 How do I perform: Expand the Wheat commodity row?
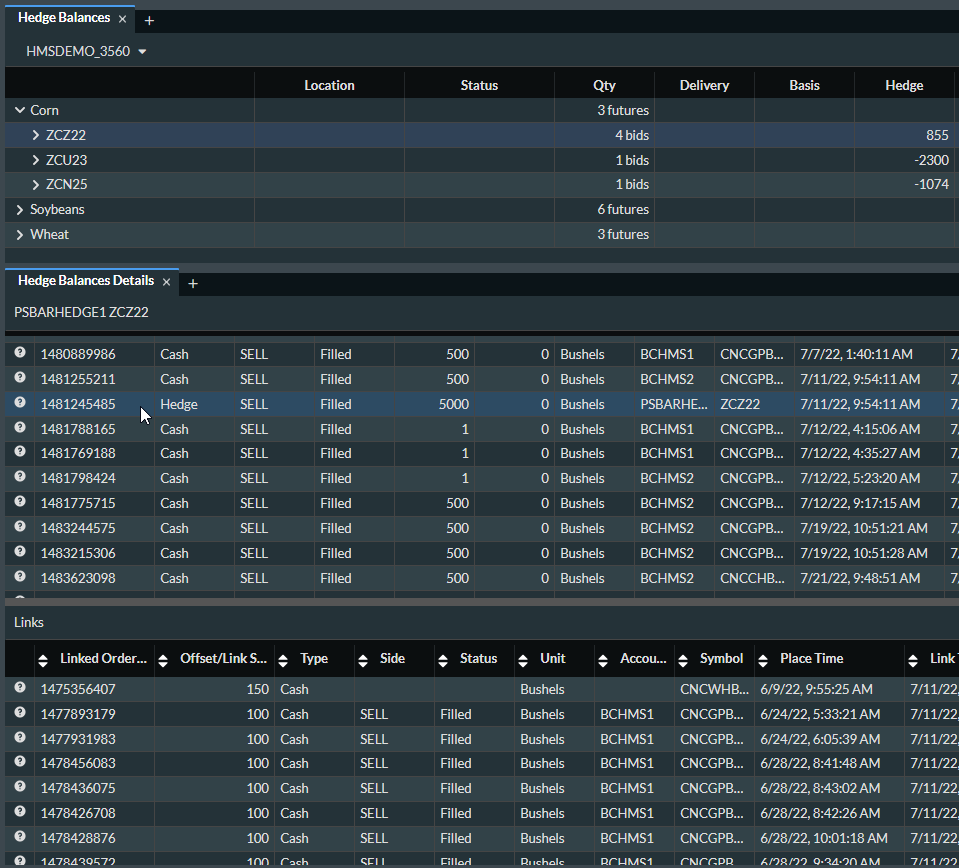coord(20,235)
